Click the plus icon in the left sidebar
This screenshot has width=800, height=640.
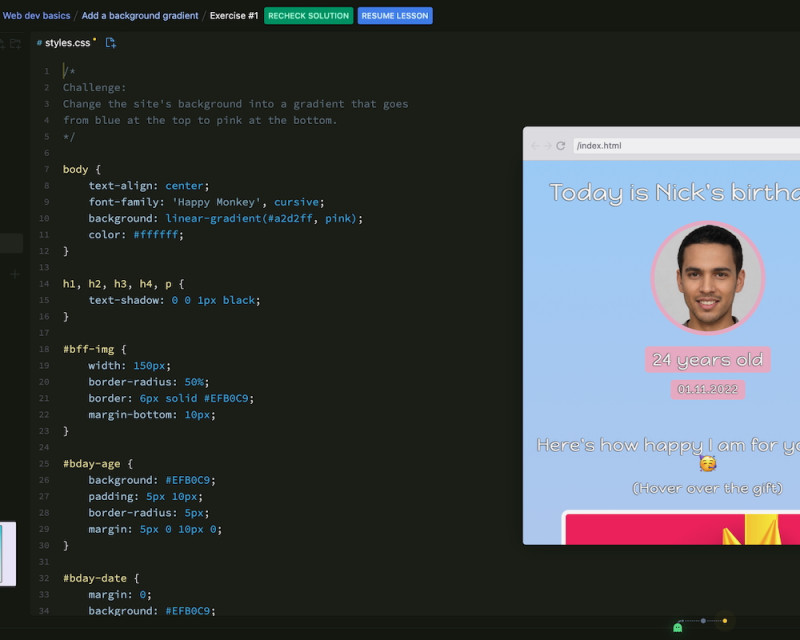[14, 275]
